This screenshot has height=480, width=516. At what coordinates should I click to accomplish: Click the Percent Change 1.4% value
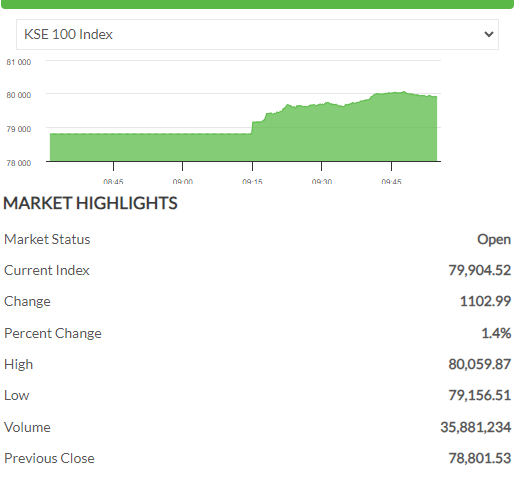click(x=496, y=333)
